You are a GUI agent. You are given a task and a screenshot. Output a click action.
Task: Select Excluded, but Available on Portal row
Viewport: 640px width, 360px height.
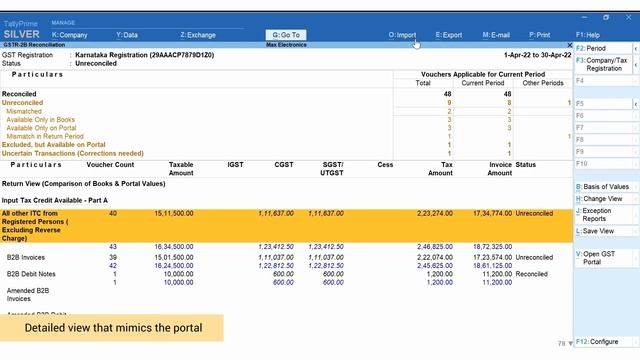(x=287, y=144)
